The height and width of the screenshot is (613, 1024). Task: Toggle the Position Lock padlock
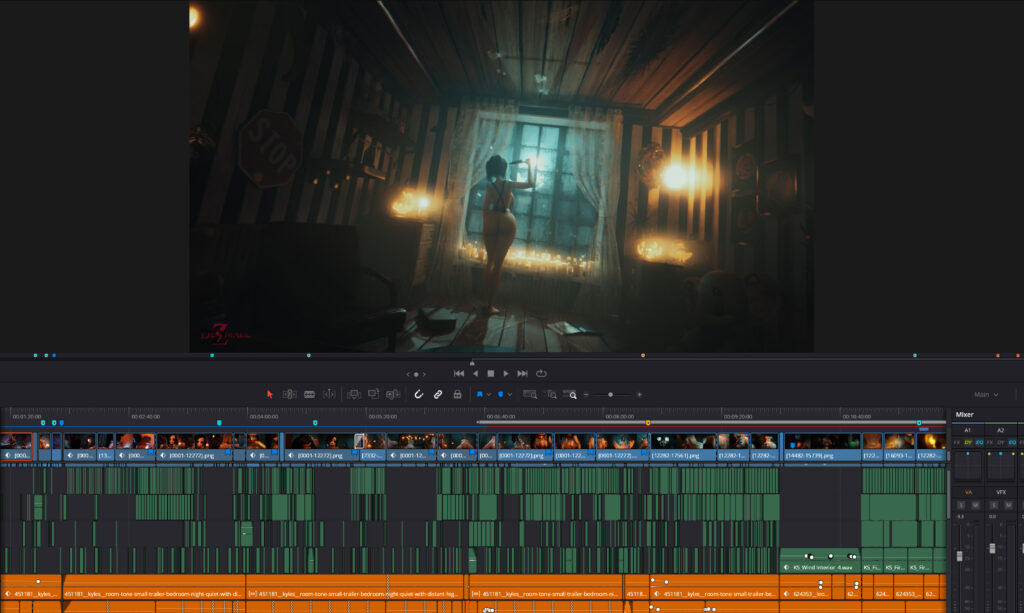click(457, 394)
